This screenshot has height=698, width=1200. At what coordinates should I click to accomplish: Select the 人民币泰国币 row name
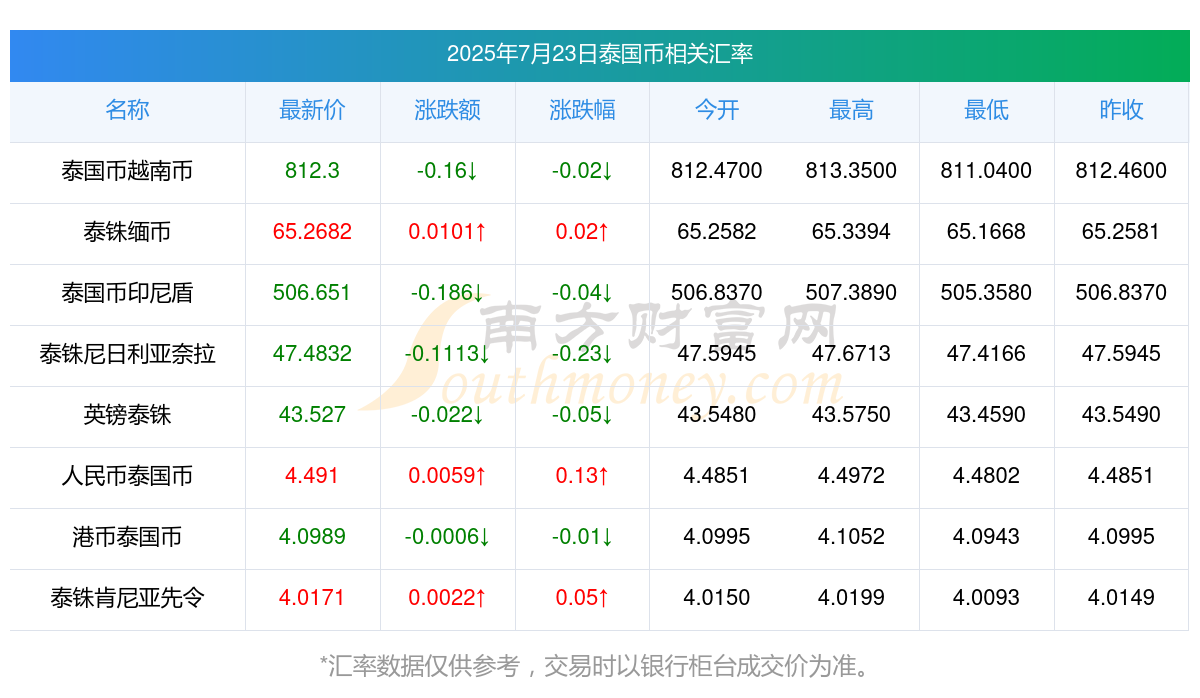(x=127, y=476)
